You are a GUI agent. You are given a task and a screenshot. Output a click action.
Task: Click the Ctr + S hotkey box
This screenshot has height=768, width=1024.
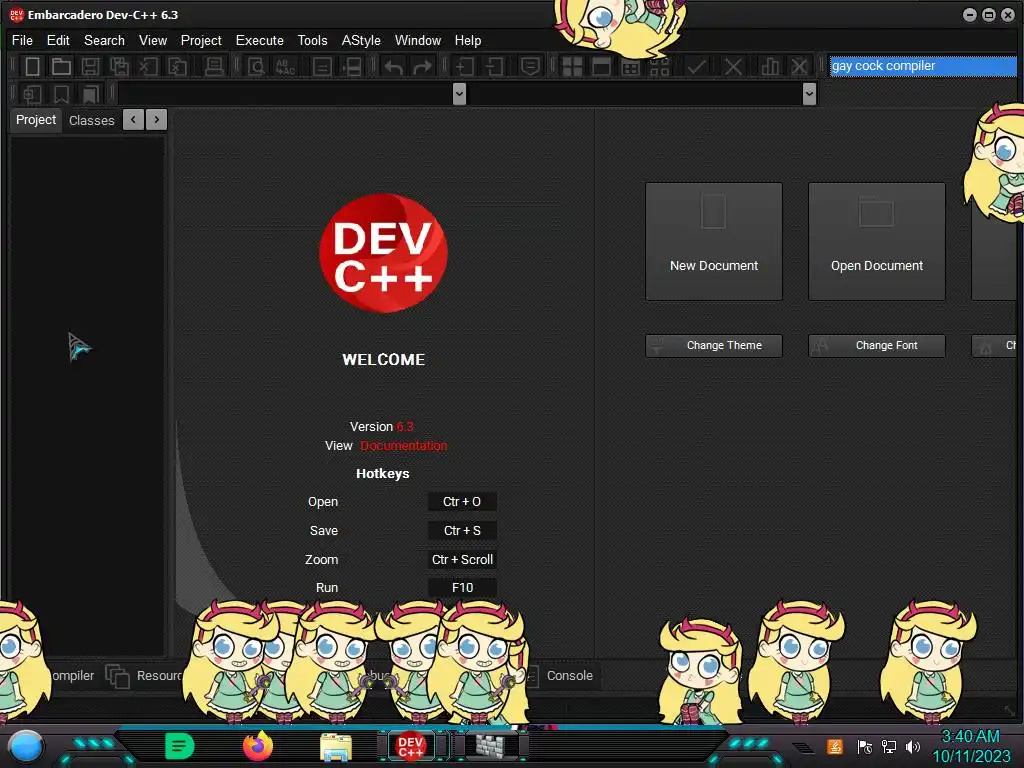[x=462, y=530]
